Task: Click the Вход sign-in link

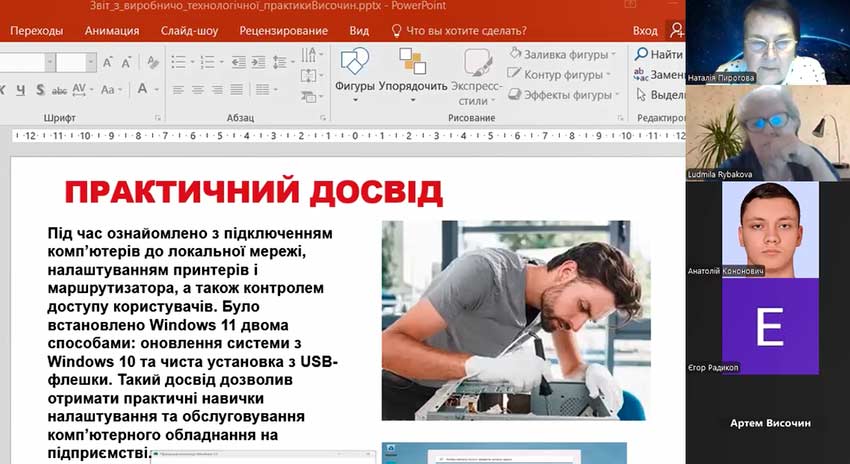Action: click(x=645, y=30)
